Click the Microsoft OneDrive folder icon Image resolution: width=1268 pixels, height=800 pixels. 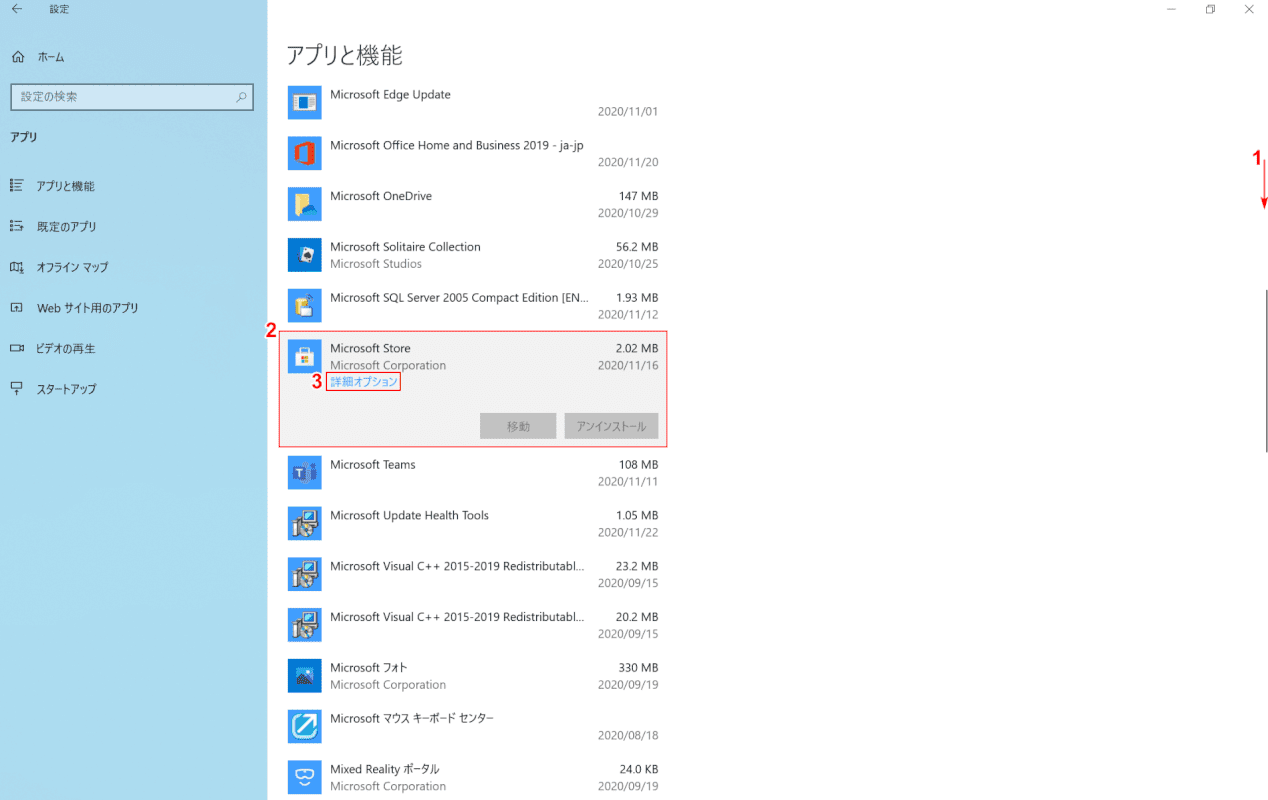point(304,204)
